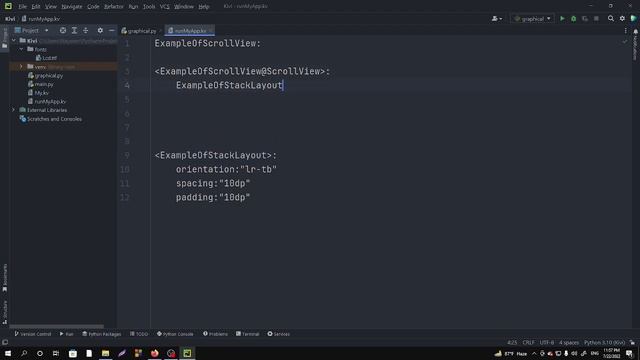Open the JetBrains Toolbox icon at top right
This screenshot has height=360, width=640.
pos(633,18)
